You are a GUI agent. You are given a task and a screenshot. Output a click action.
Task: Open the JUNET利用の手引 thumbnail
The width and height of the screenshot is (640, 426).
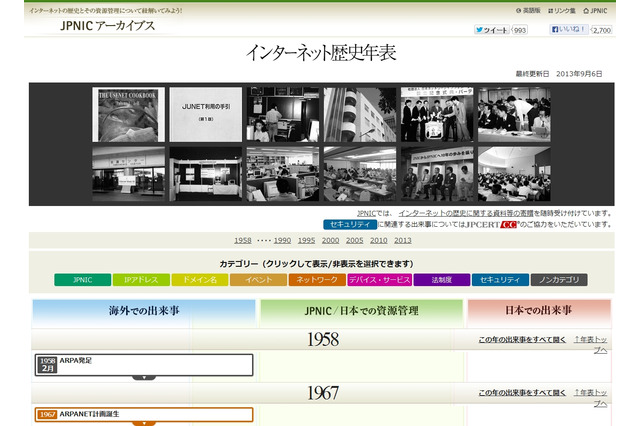206,115
